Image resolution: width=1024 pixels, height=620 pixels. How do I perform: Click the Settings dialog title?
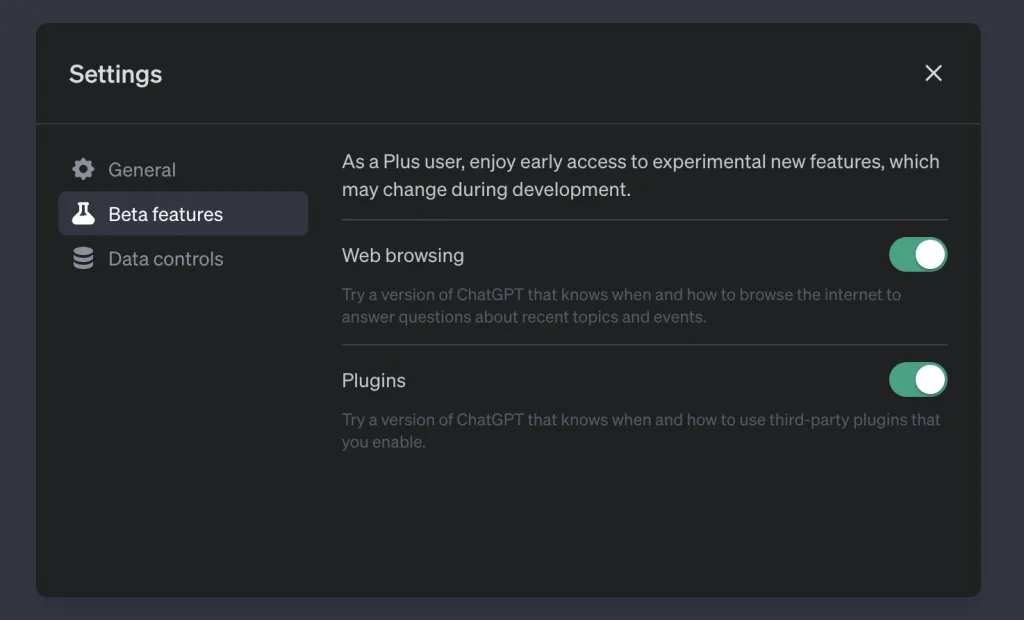[115, 73]
